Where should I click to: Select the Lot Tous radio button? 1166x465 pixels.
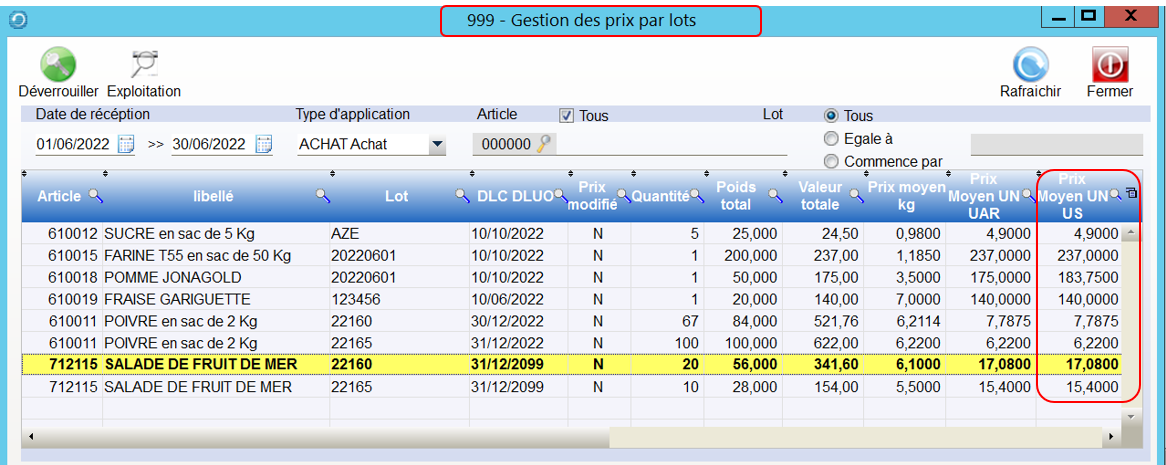click(x=830, y=116)
